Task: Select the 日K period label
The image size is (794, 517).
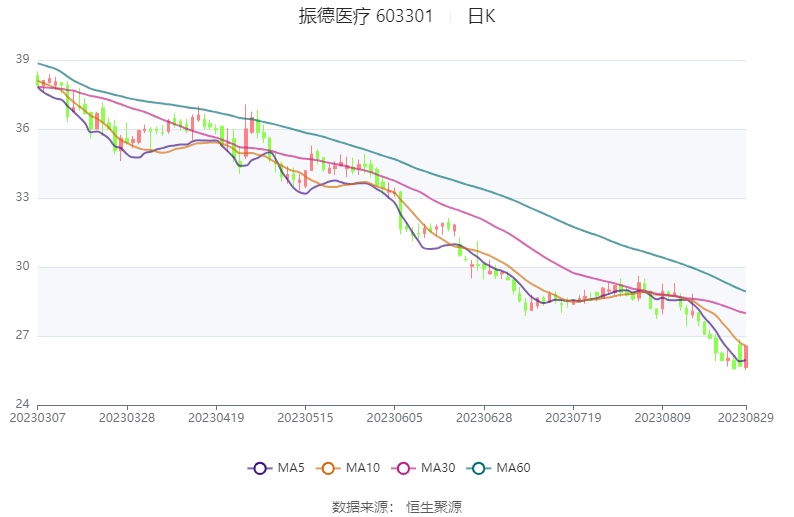Action: tap(481, 16)
